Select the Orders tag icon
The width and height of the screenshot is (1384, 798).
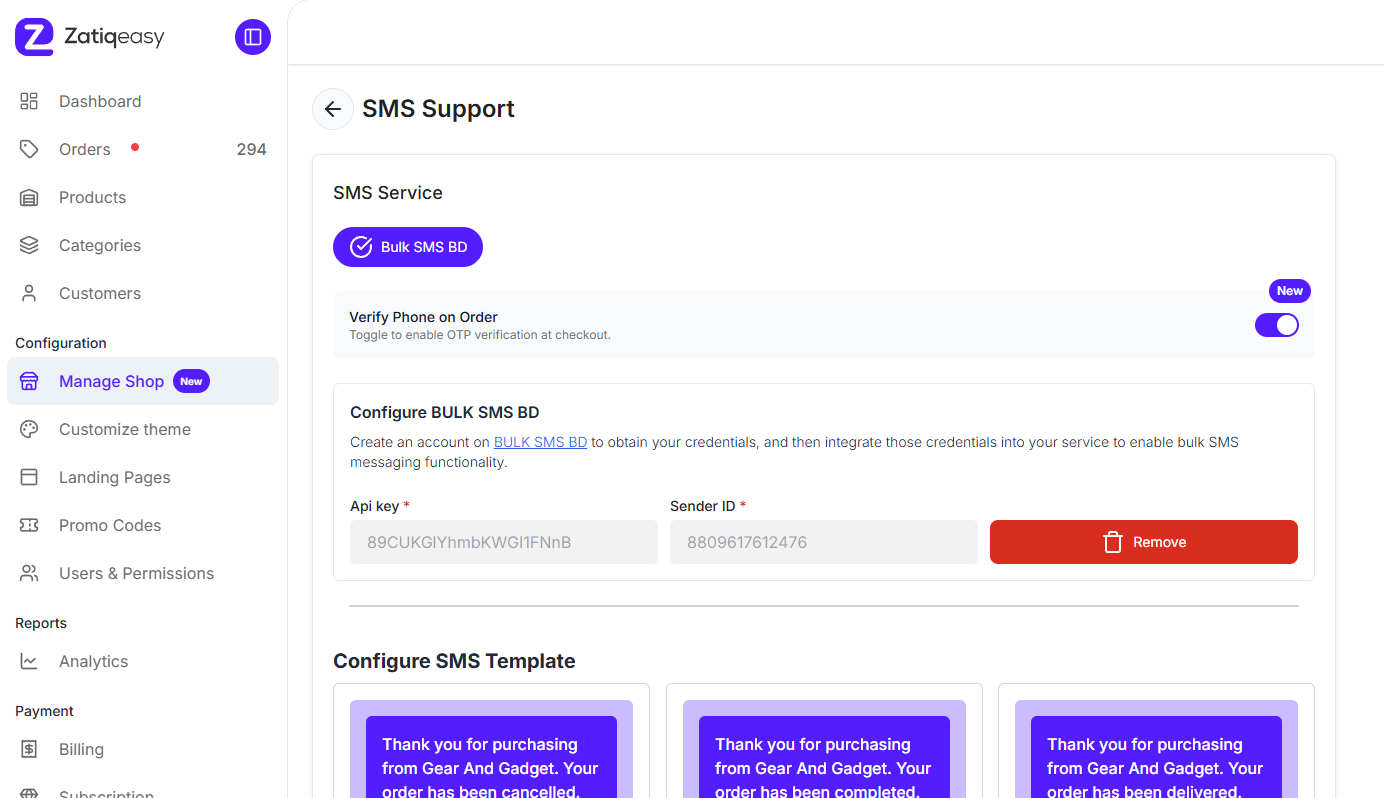pos(29,148)
